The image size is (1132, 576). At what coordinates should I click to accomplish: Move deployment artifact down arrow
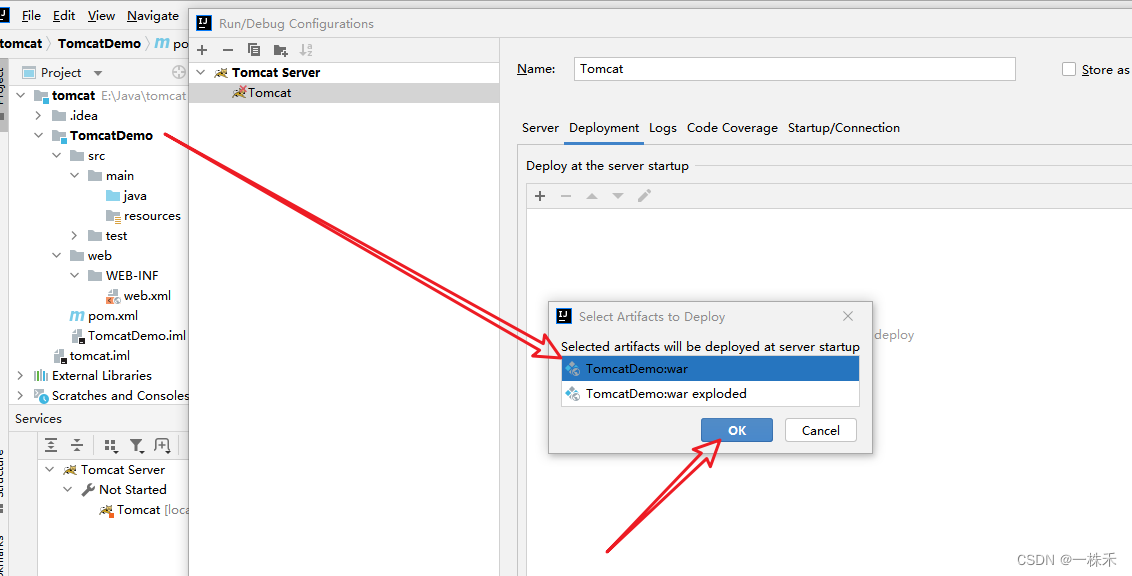(618, 196)
